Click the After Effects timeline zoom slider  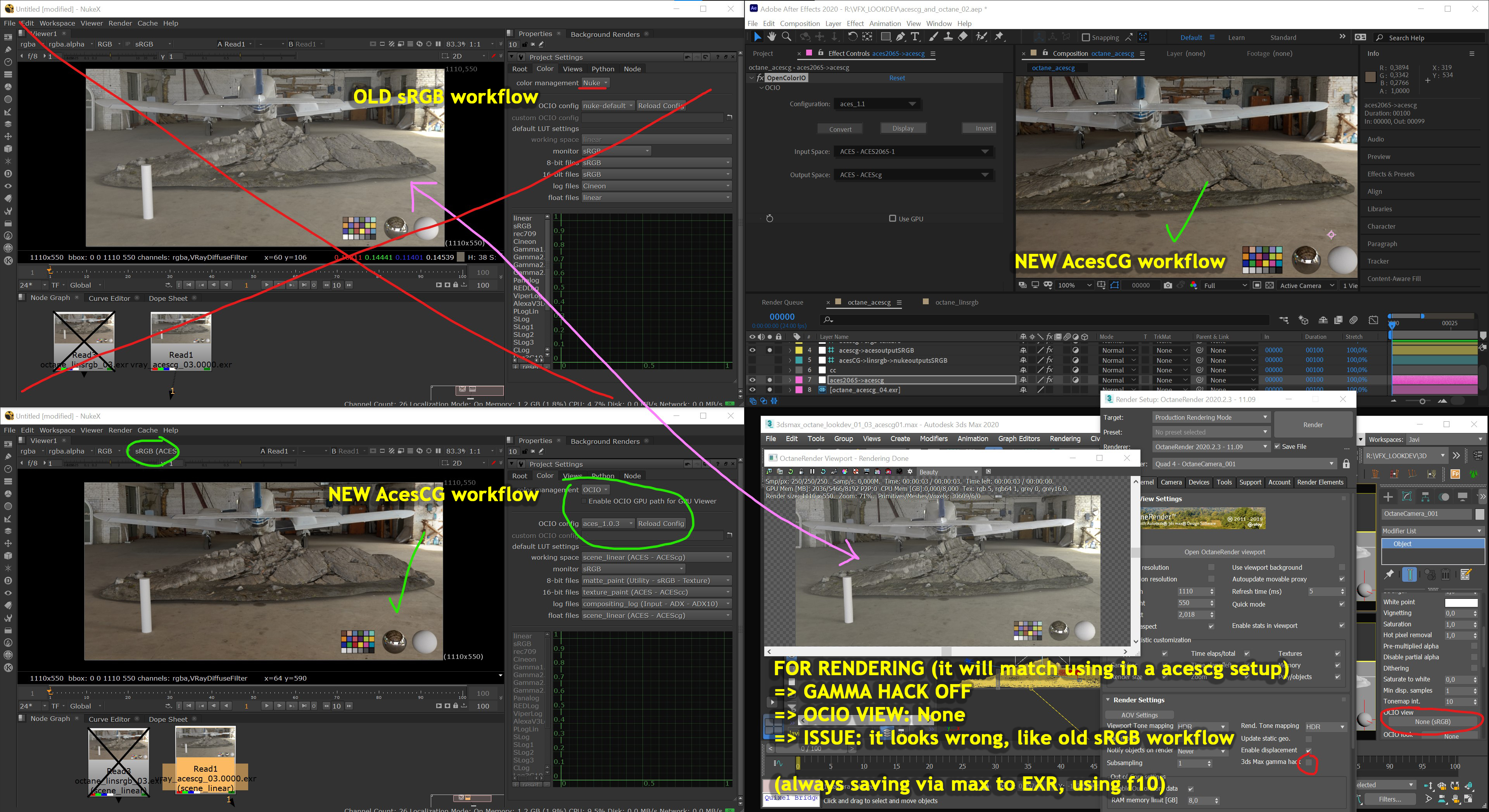[1422, 401]
